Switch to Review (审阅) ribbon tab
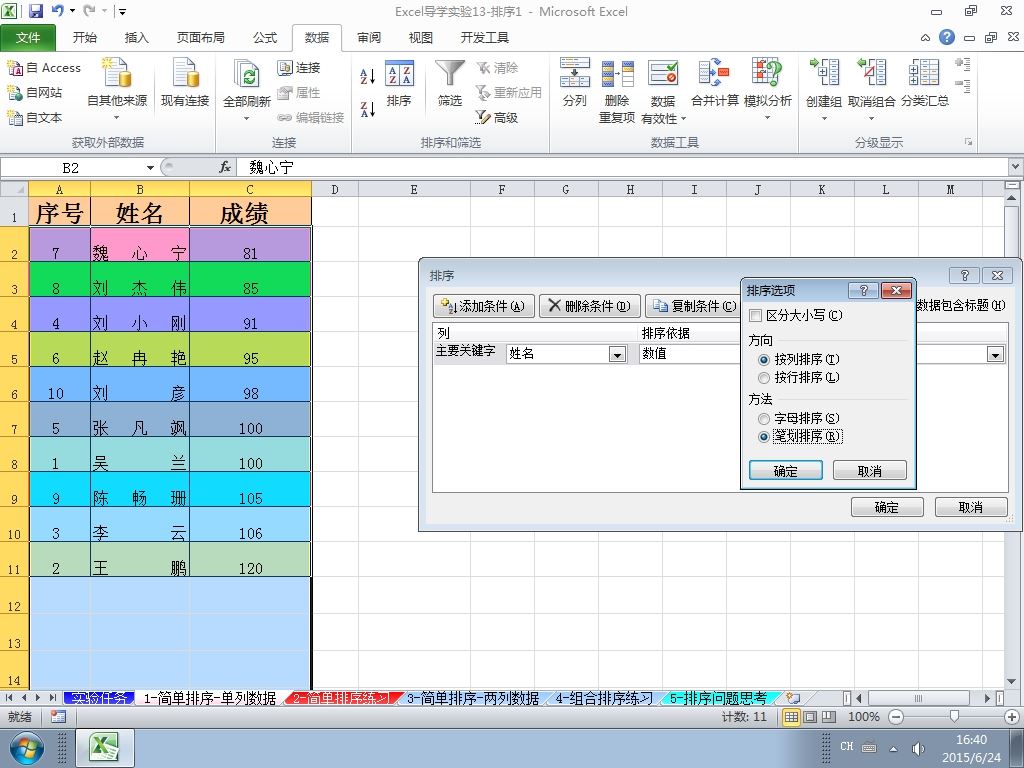 pos(369,38)
